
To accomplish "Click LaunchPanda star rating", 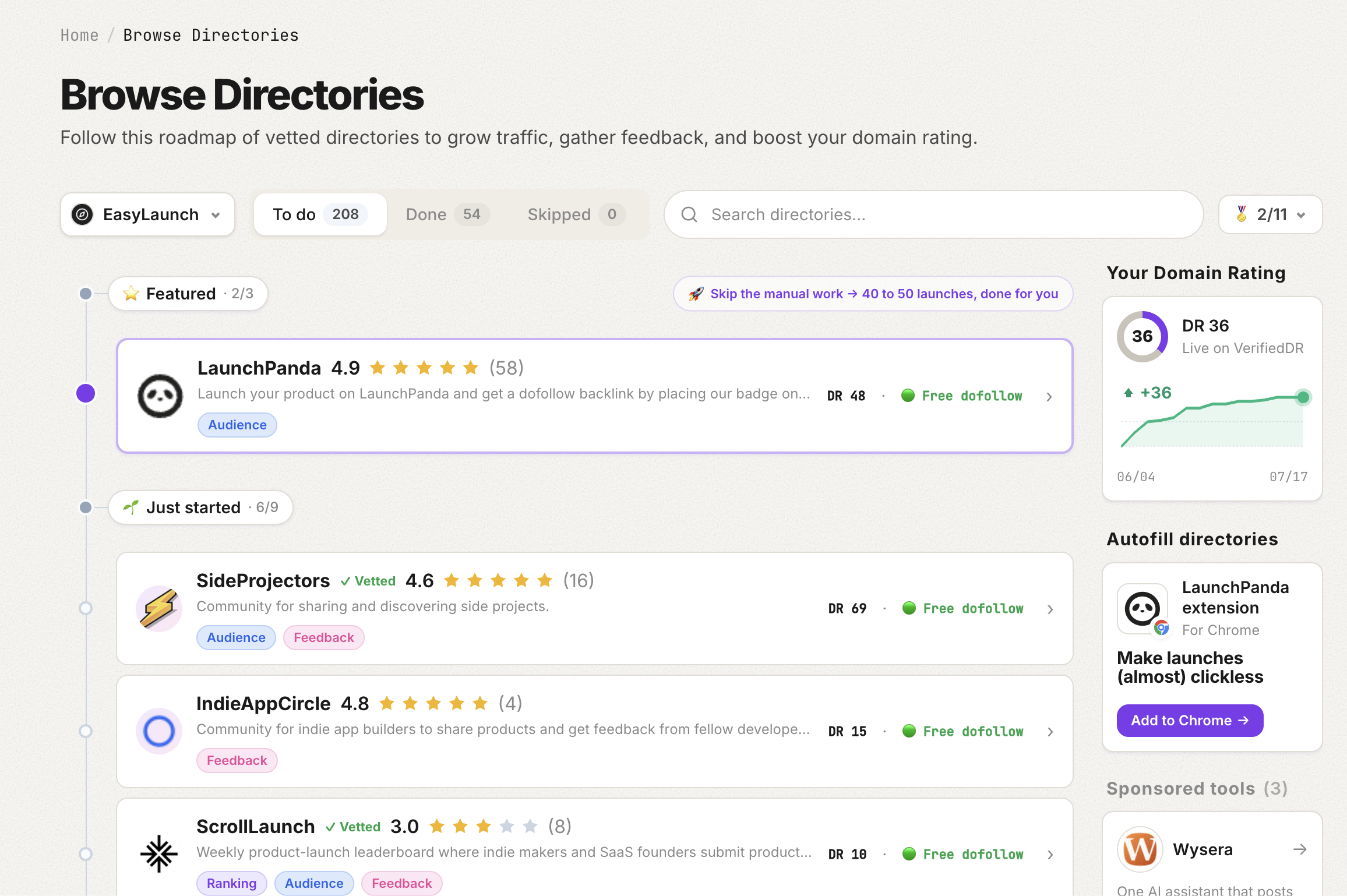I will click(x=424, y=368).
